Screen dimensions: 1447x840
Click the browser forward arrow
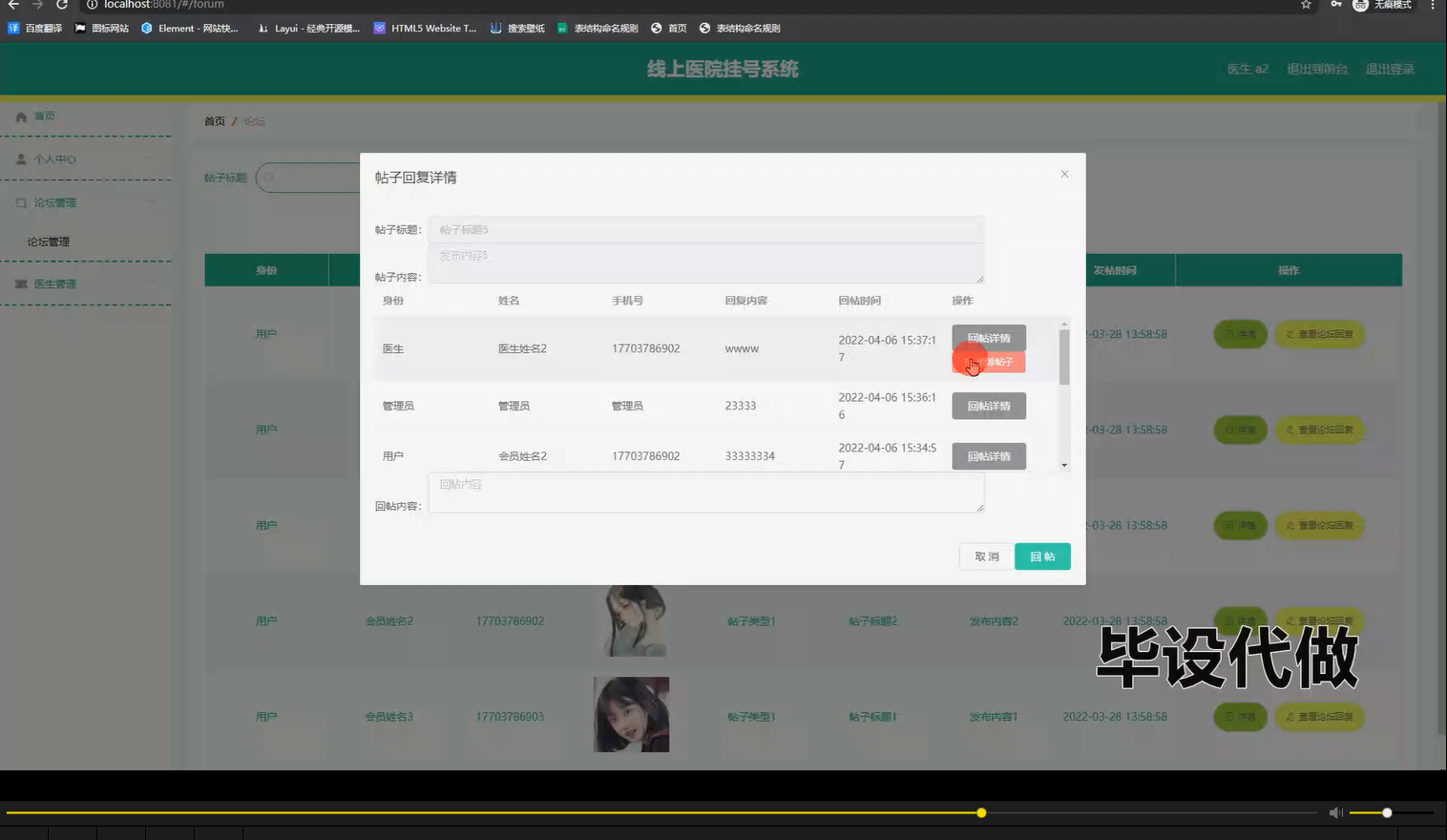coord(37,5)
